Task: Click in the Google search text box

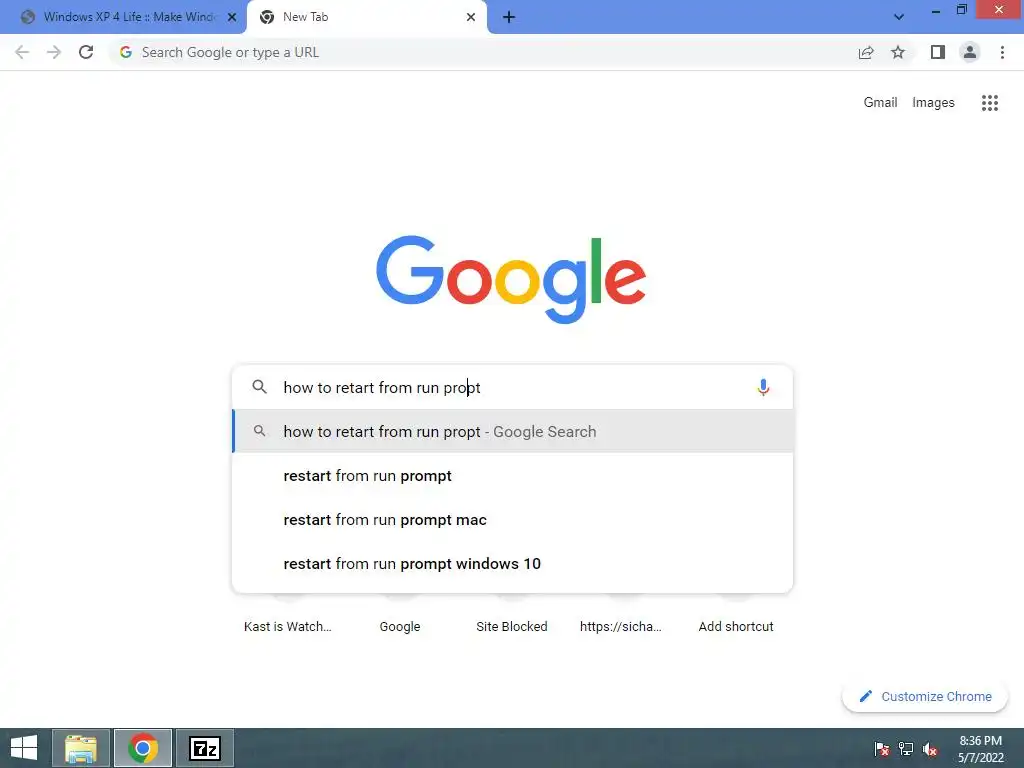Action: coord(513,387)
